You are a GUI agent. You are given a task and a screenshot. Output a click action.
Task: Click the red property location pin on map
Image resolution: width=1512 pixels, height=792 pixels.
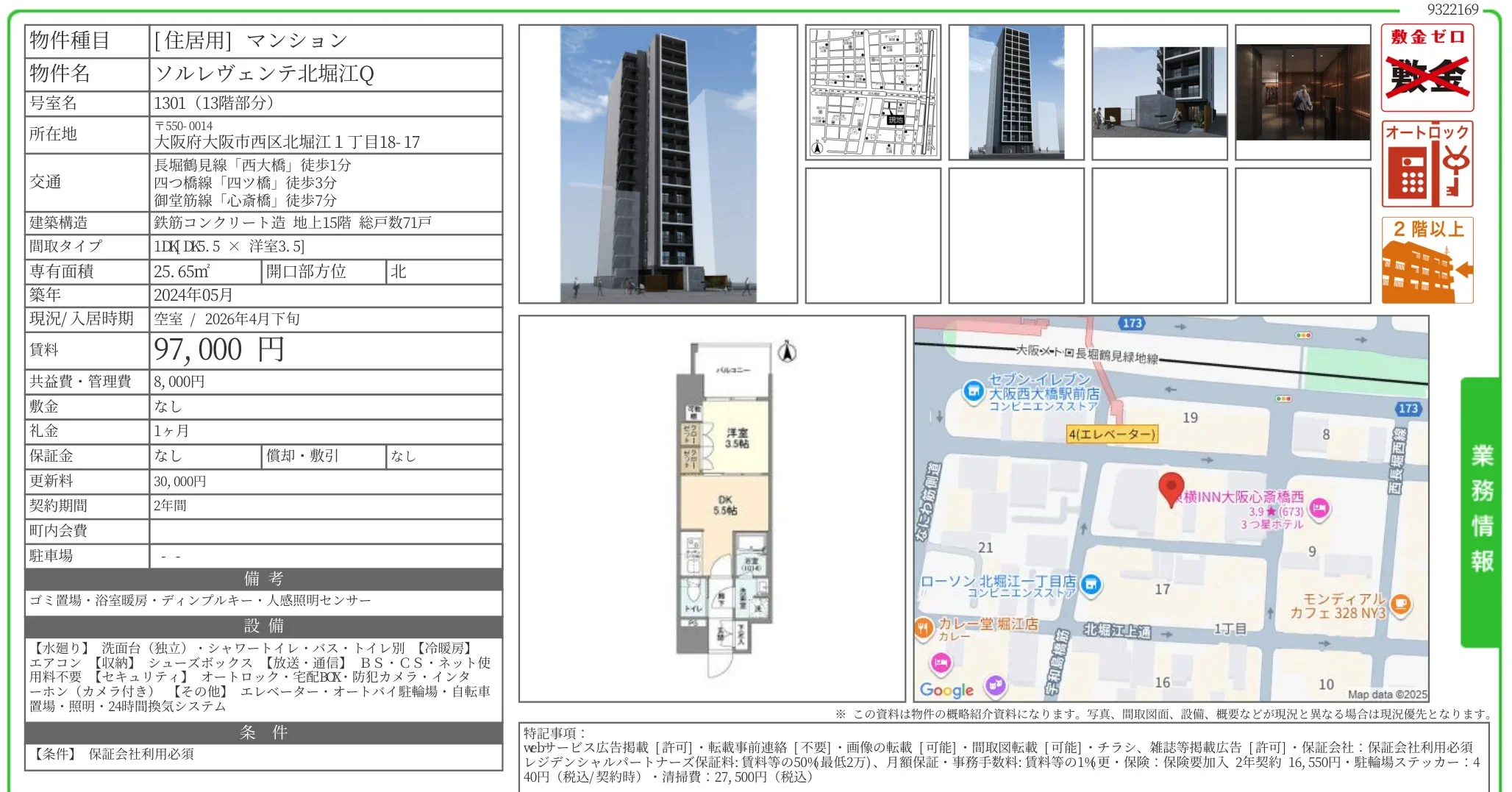click(x=1172, y=486)
